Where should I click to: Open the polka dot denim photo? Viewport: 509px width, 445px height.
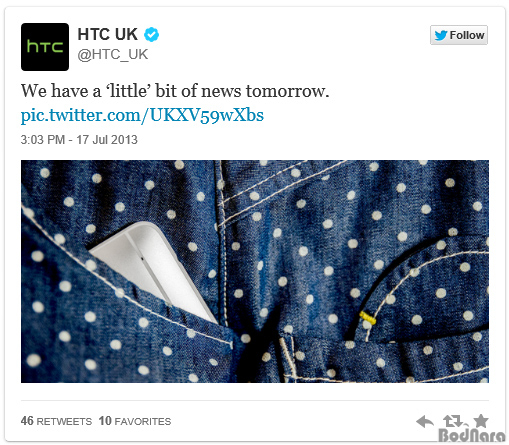(255, 271)
